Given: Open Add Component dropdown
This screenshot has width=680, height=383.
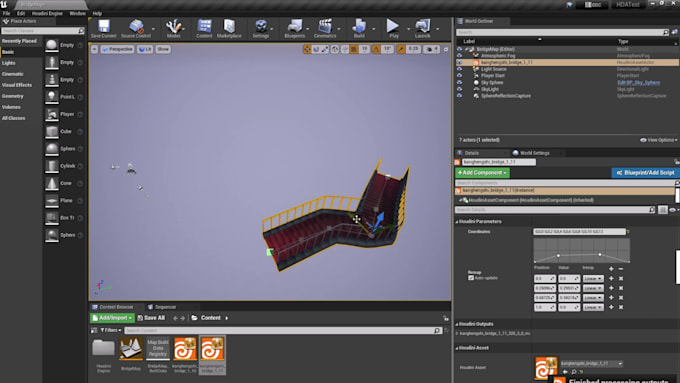Looking at the screenshot, I should tap(482, 173).
